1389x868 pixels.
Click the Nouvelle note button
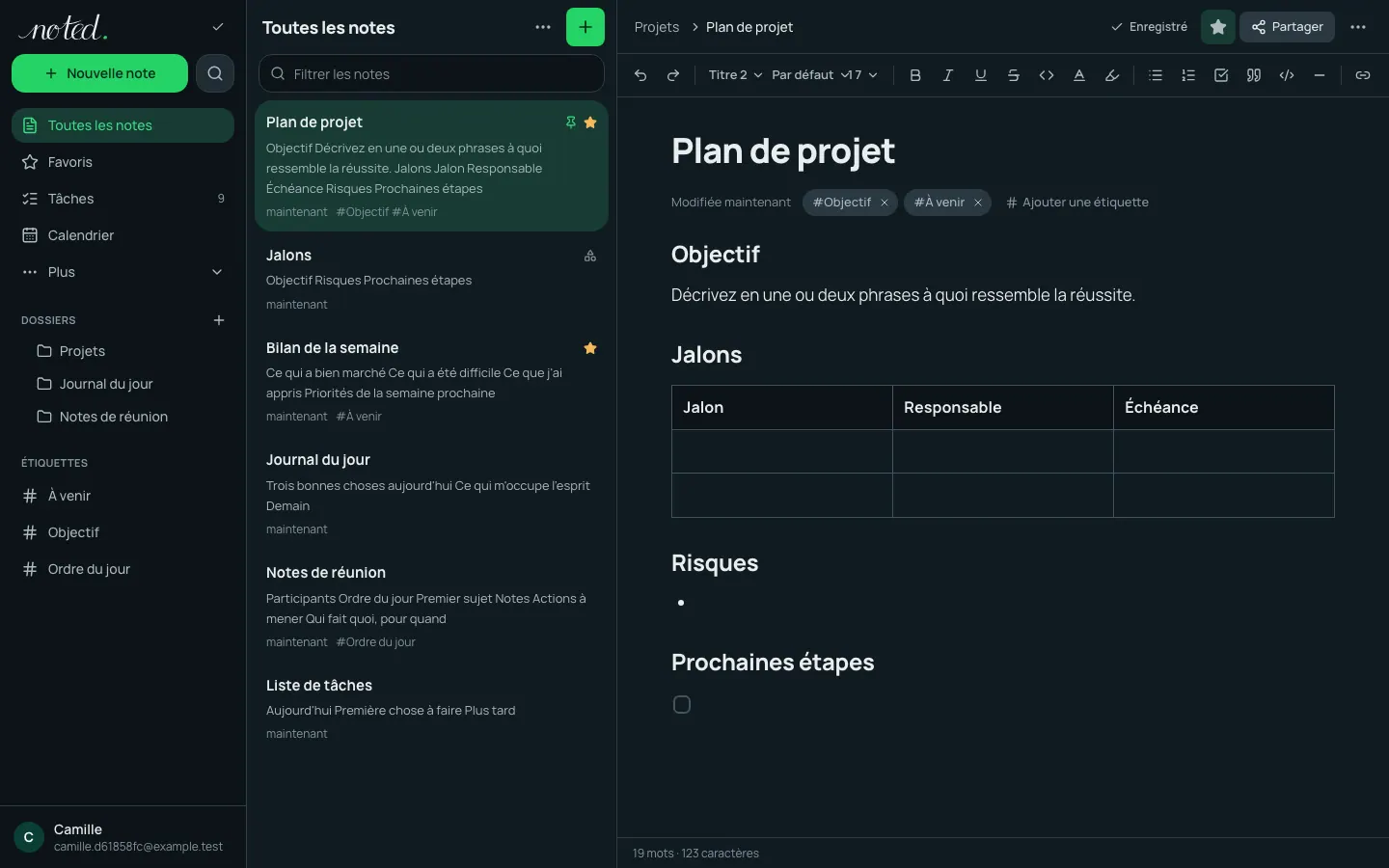(99, 73)
